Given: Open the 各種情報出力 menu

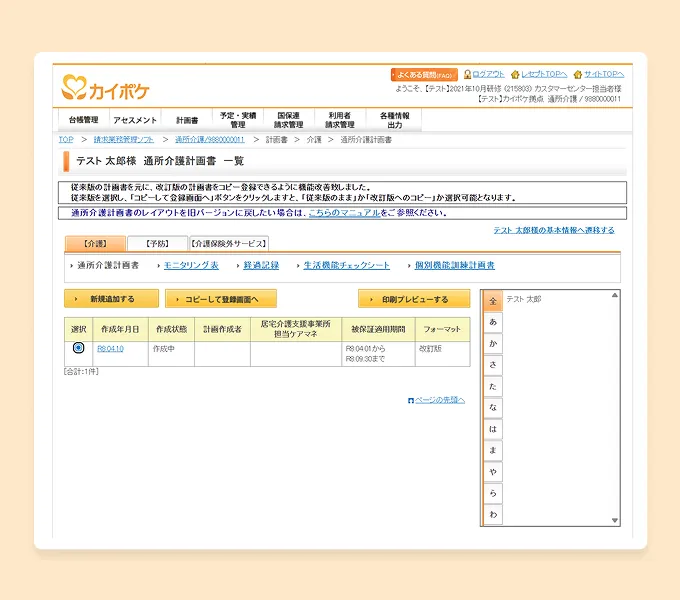Looking at the screenshot, I should pos(394,120).
